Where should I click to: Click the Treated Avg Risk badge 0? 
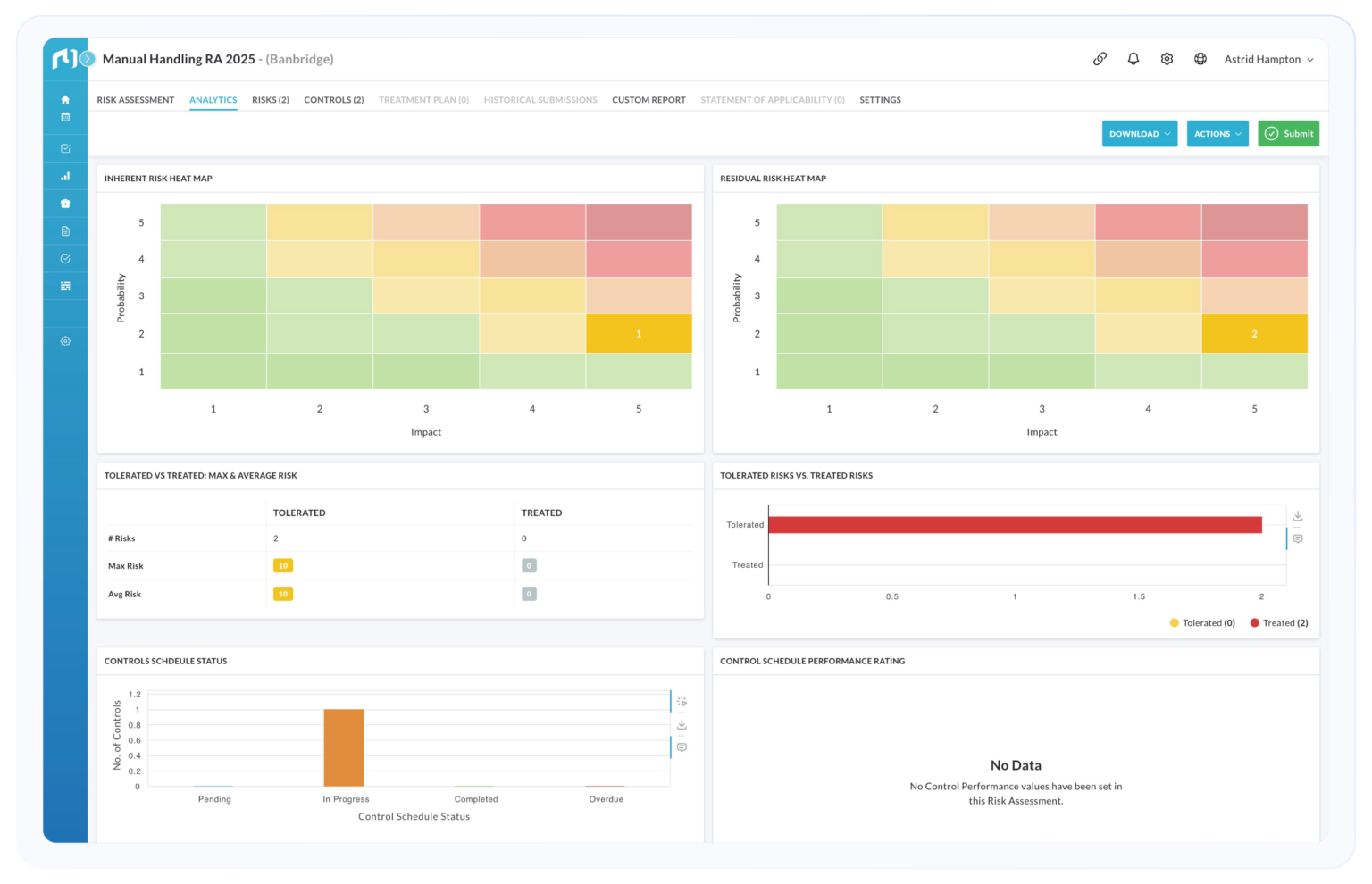point(529,594)
